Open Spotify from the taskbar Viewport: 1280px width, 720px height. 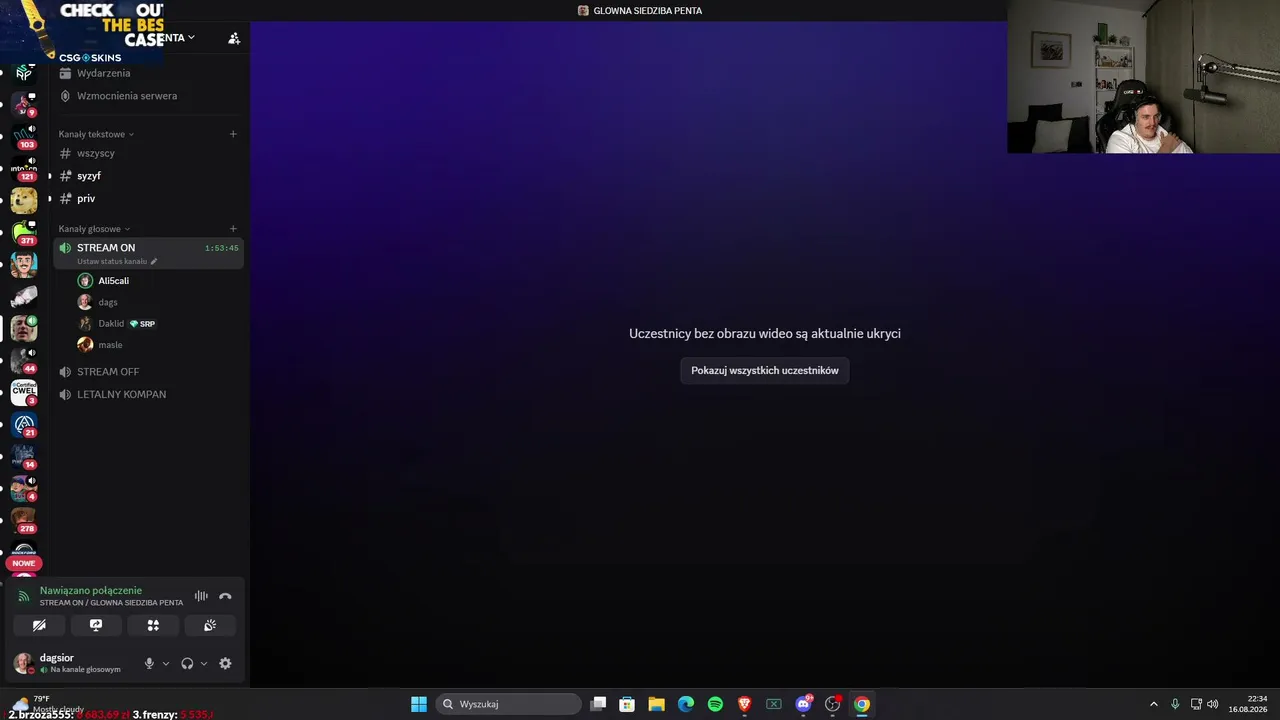[715, 704]
